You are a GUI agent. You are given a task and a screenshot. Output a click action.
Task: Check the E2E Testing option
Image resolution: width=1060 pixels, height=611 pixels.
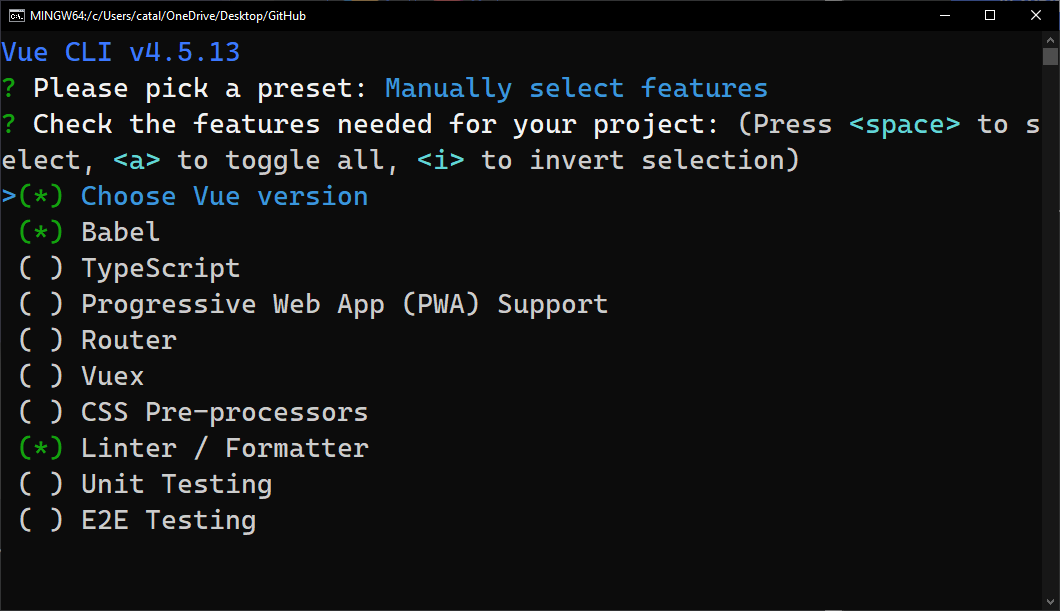click(41, 520)
